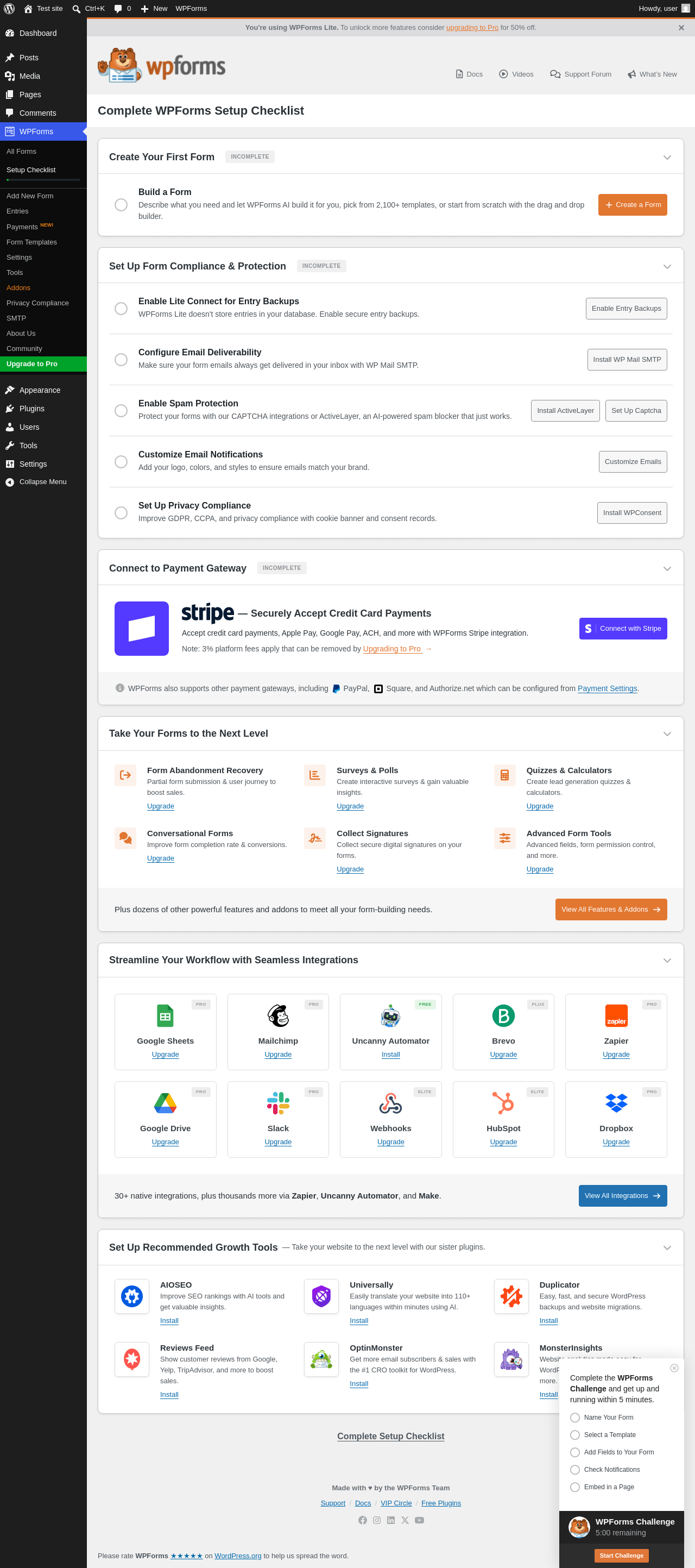
Task: Click the WordPress logo in admin bar
Action: click(9, 9)
